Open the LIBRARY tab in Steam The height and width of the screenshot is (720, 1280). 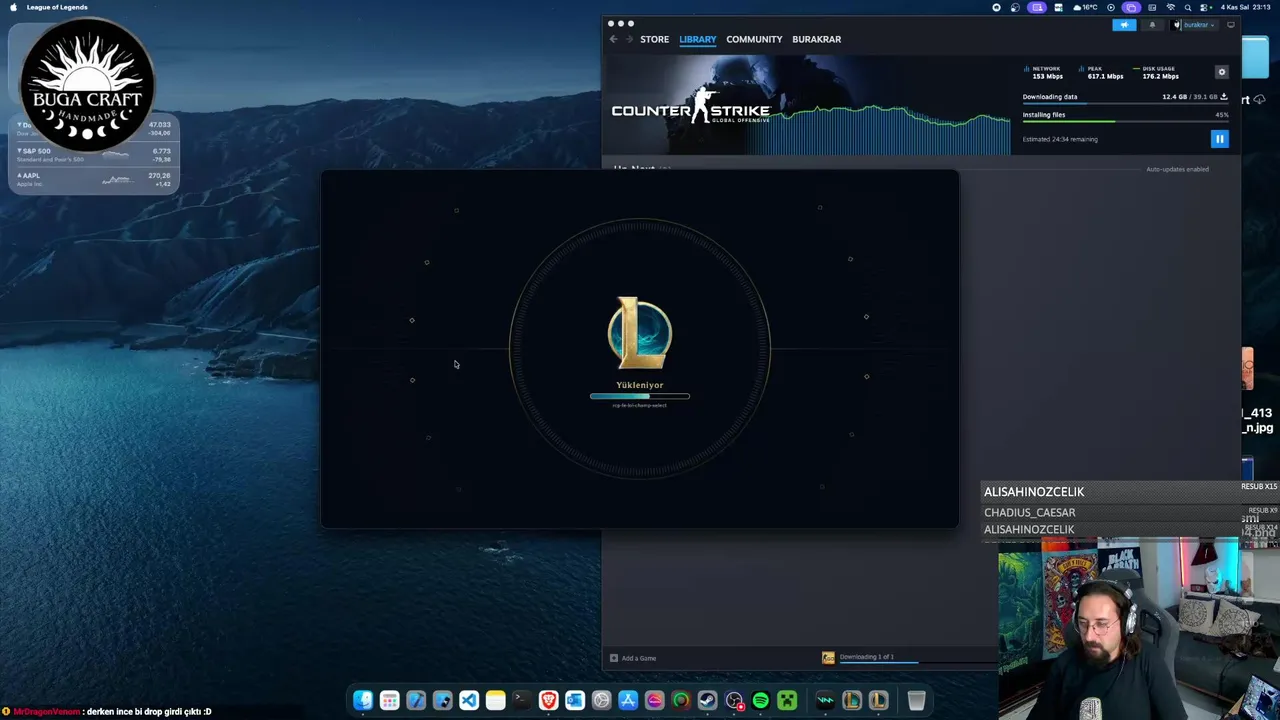697,39
